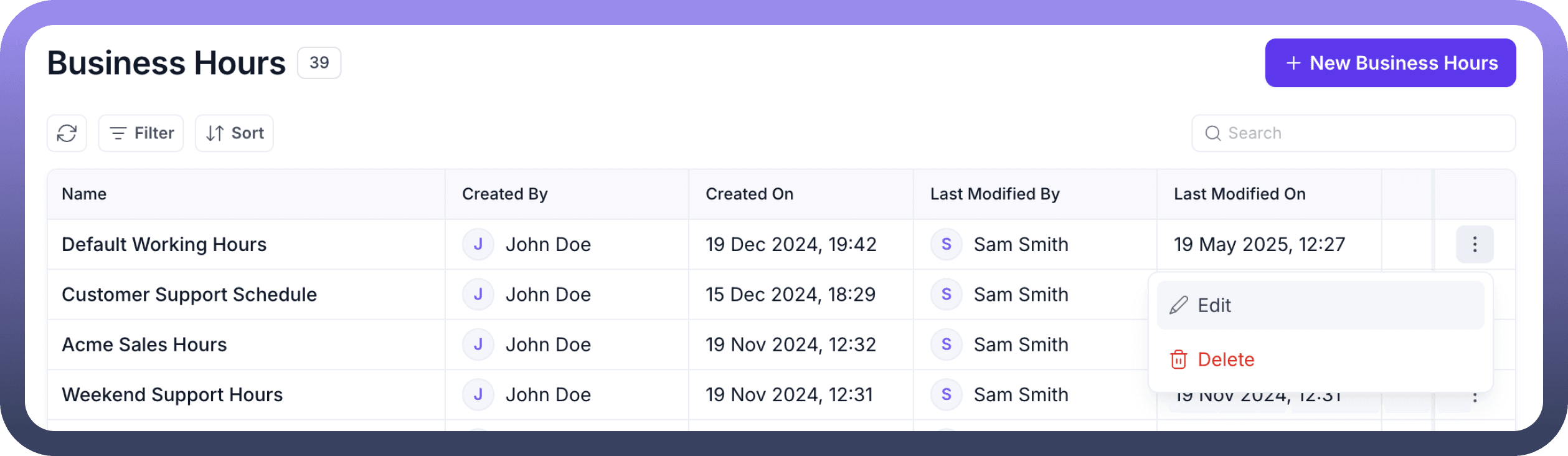Click the refresh icon button
The image size is (1568, 456).
[x=67, y=133]
